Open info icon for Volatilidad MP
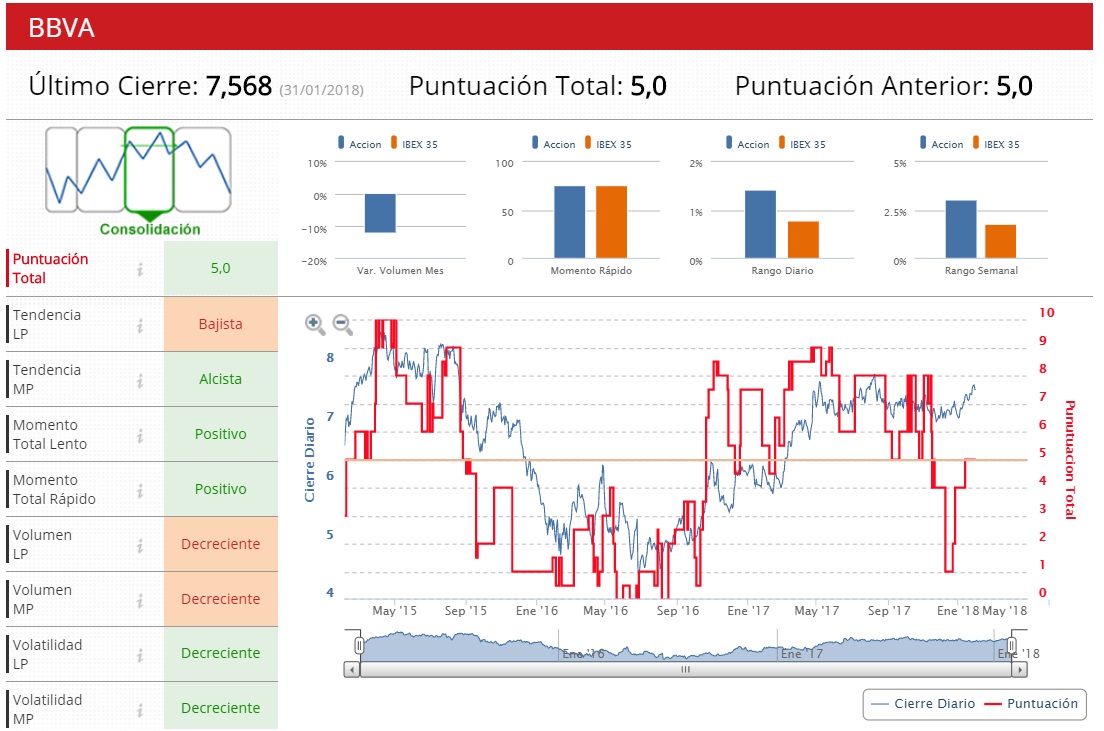This screenshot has height=731, width=1104. [140, 710]
